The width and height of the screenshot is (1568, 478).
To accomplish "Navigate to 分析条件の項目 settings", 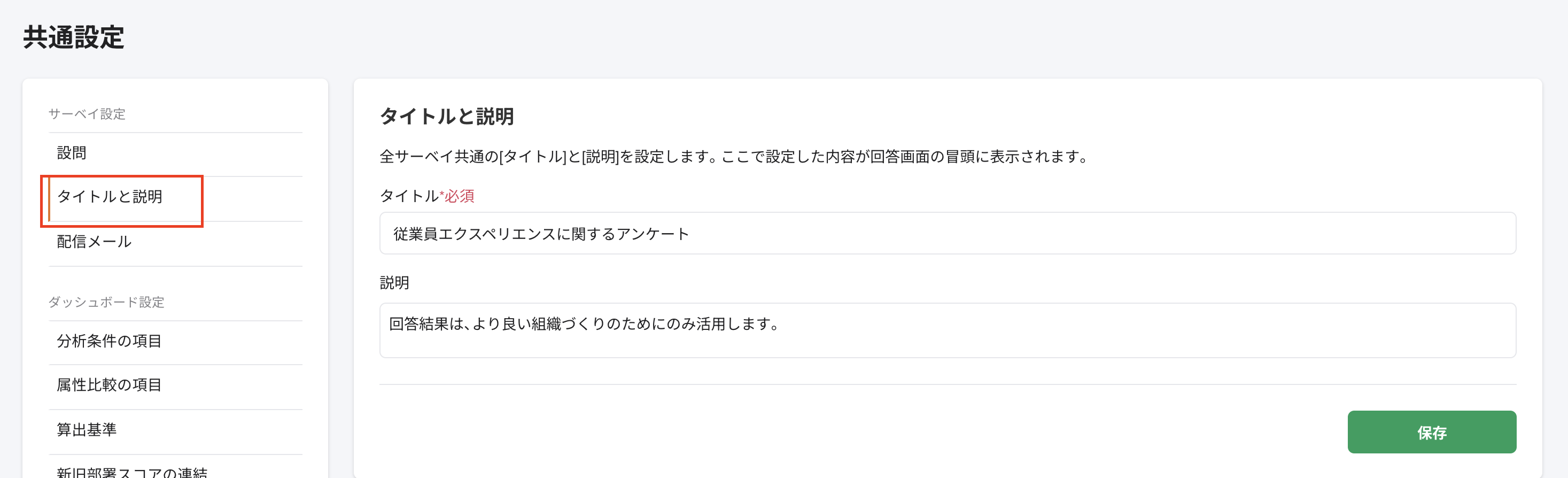I will [108, 342].
